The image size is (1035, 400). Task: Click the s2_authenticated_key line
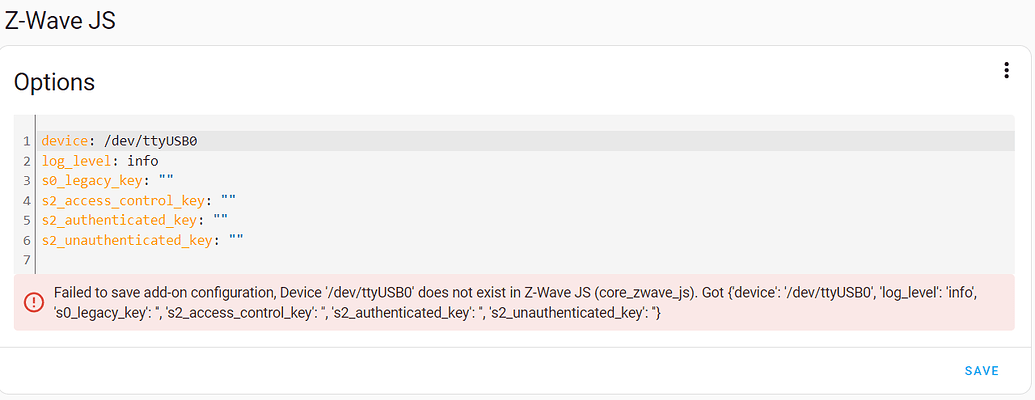(x=527, y=220)
